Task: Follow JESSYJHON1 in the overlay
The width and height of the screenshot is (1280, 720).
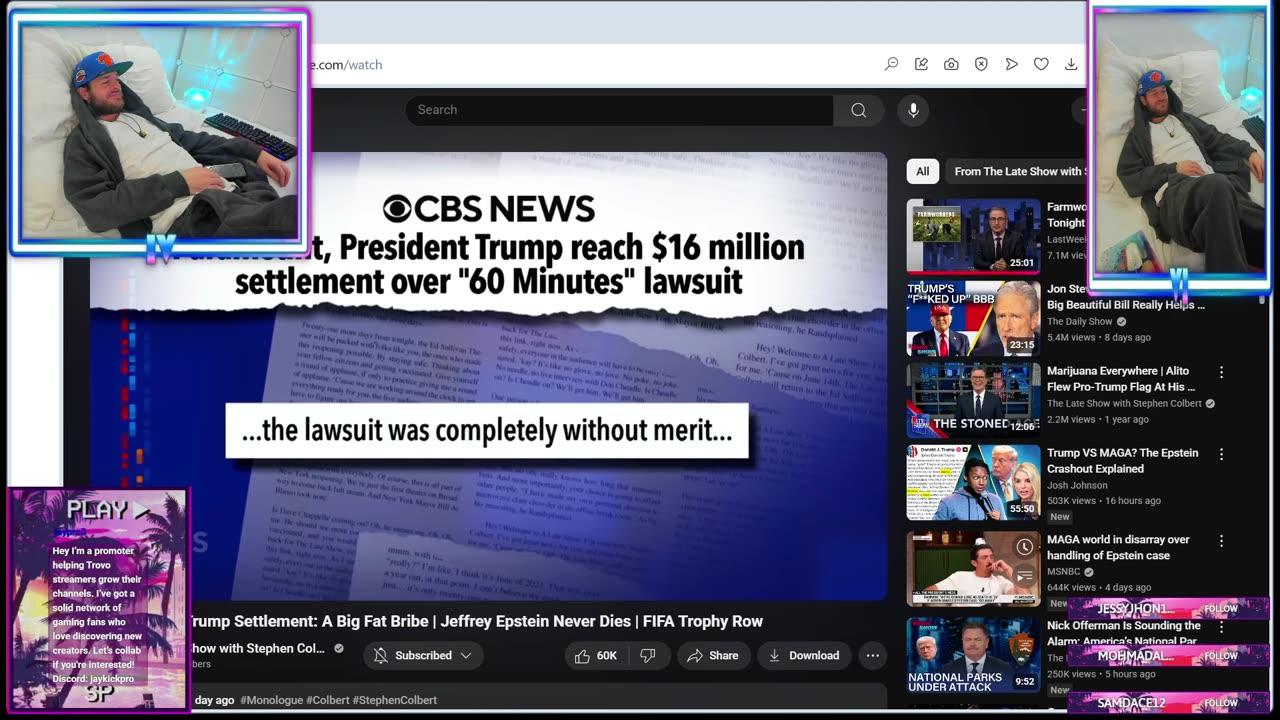Action: [1220, 609]
